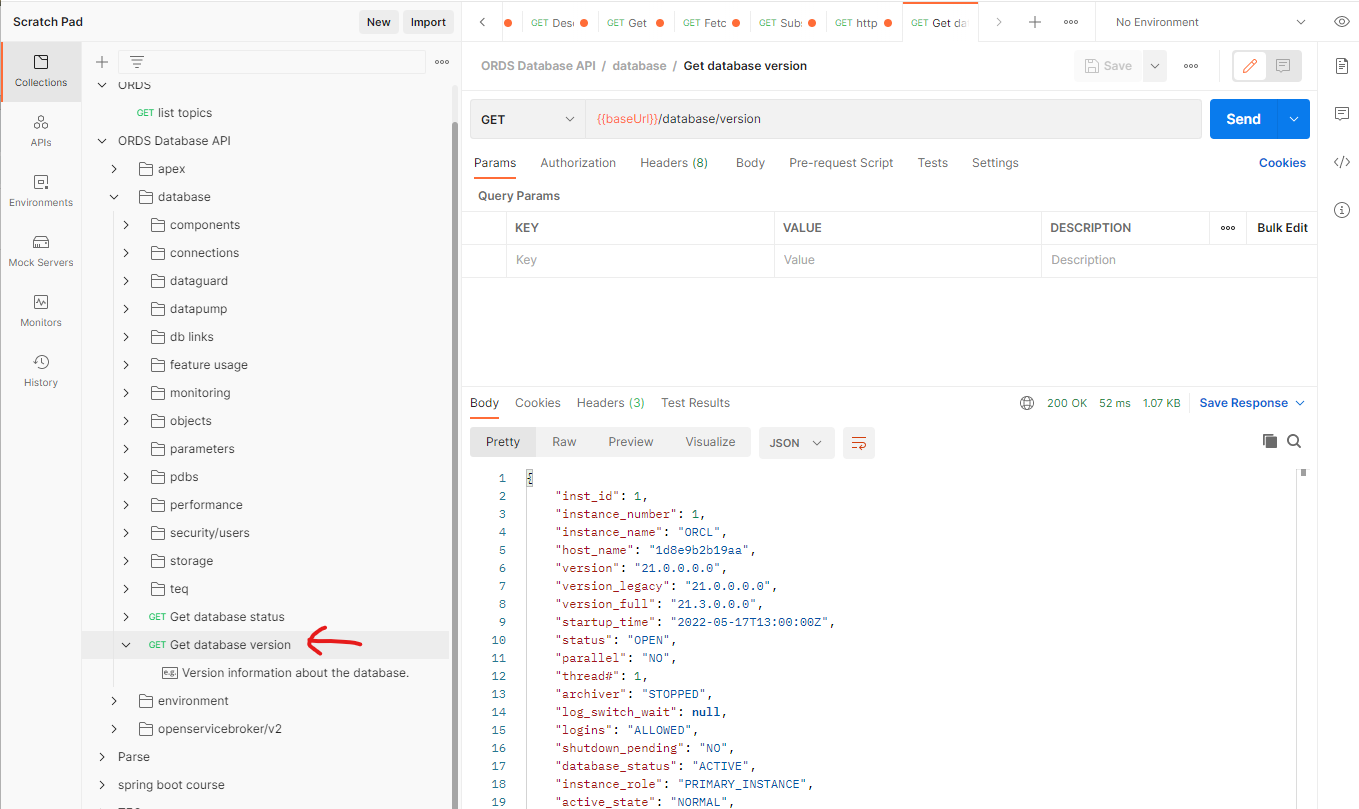Click the Send button
The height and width of the screenshot is (809, 1359).
pos(1243,119)
